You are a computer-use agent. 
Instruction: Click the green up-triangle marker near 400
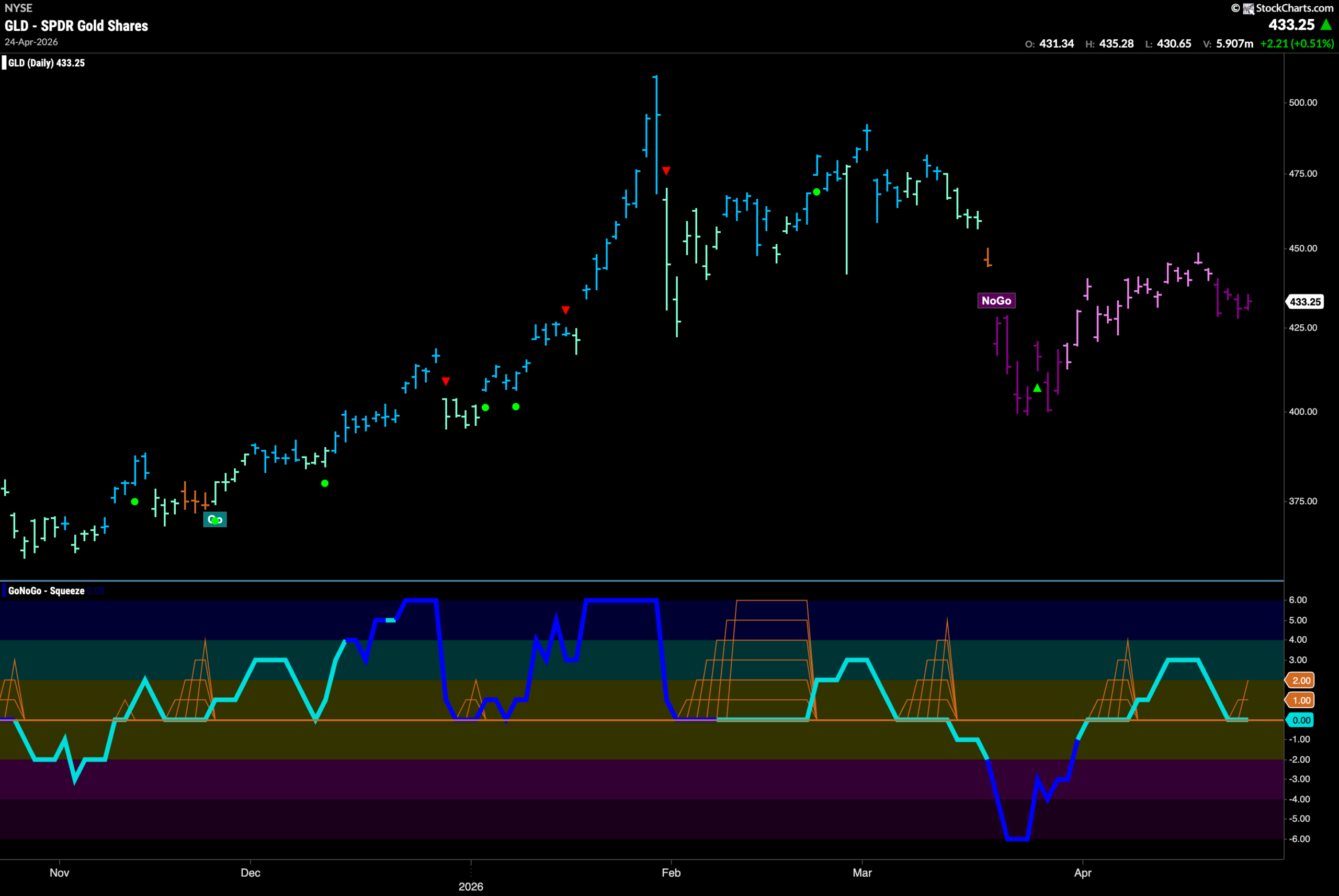pyautogui.click(x=1037, y=388)
